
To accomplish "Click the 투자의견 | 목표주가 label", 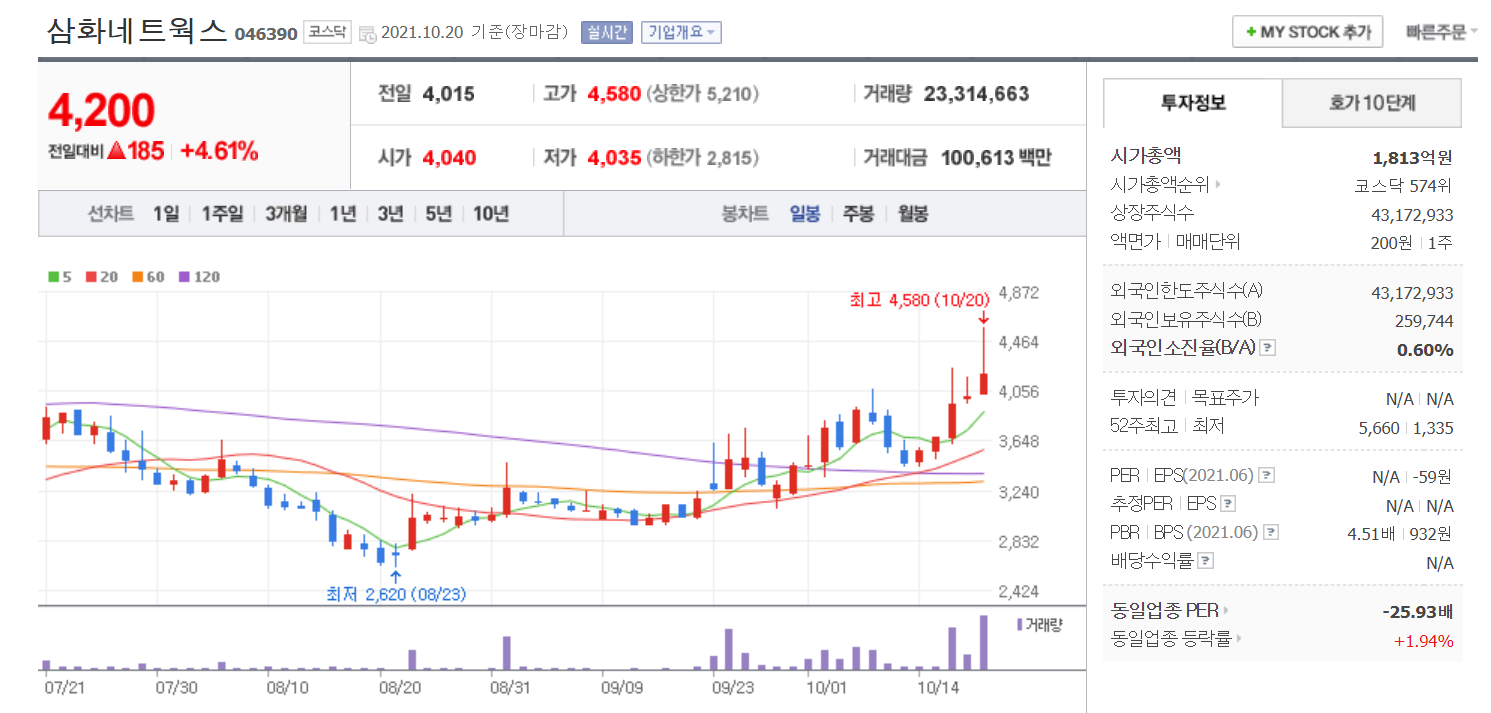I will [1184, 398].
